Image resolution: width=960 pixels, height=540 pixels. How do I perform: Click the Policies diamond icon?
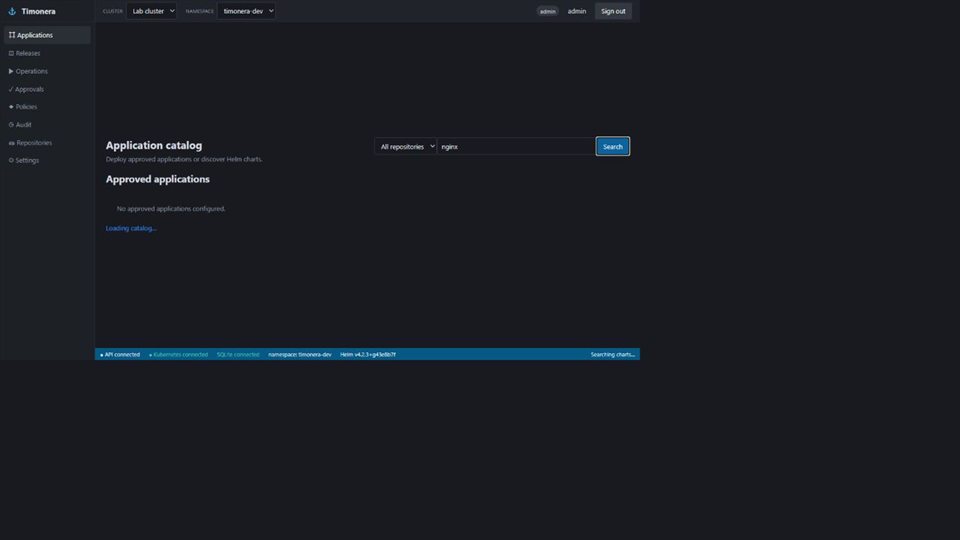coord(11,107)
